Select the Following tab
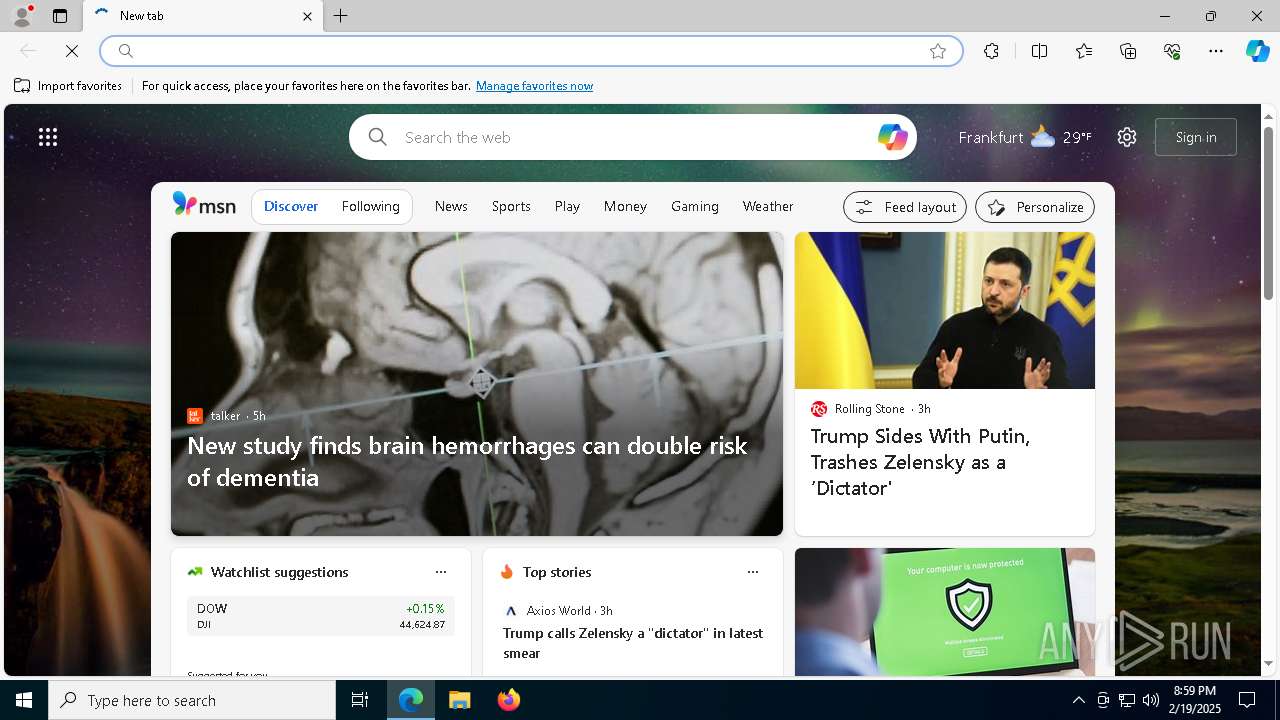The width and height of the screenshot is (1280, 720). pyautogui.click(x=370, y=206)
